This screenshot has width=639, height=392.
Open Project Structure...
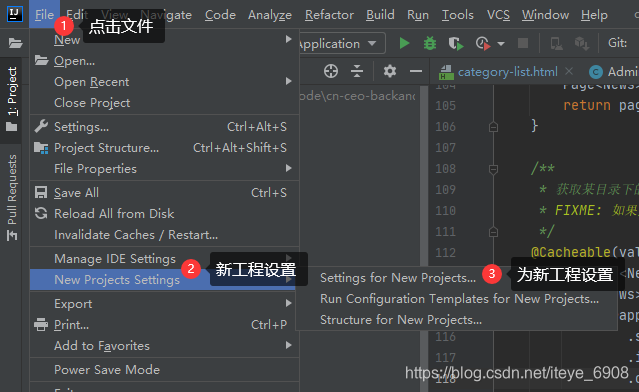[164, 148]
